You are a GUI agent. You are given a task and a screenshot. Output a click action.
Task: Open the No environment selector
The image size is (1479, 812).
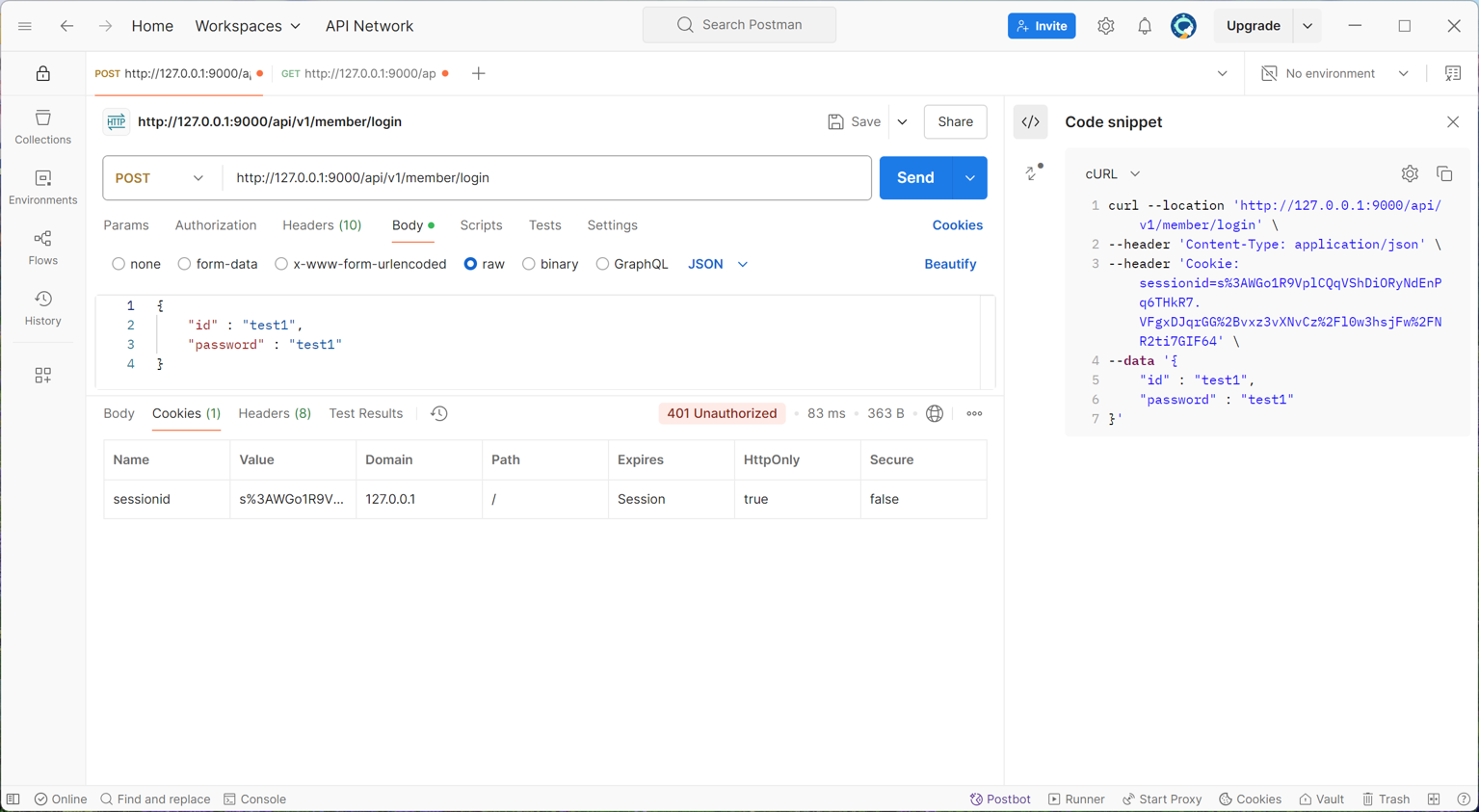(x=1335, y=73)
